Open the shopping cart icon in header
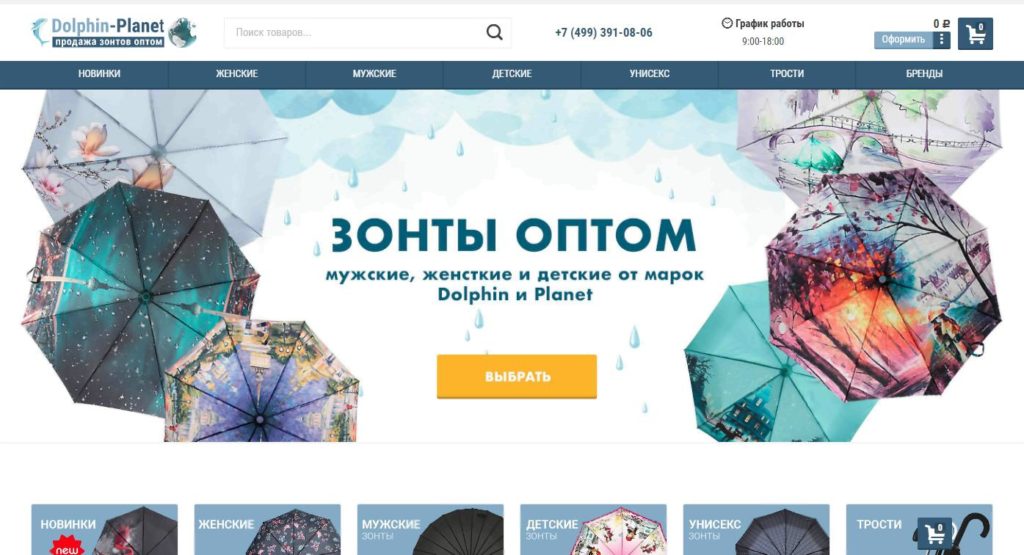Screen dimensions: 1024x555 pyautogui.click(x=975, y=34)
